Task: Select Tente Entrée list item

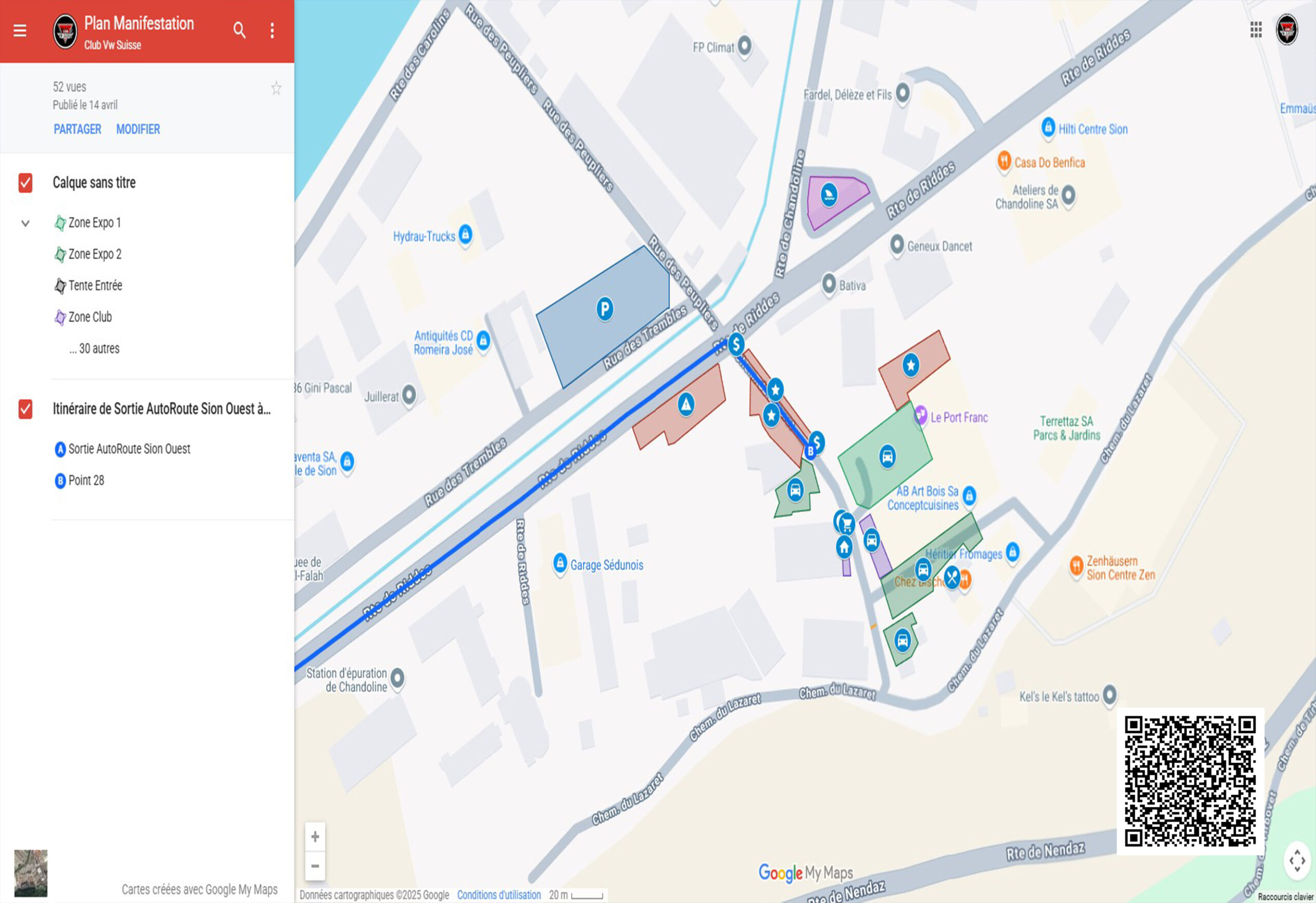Action: tap(95, 286)
